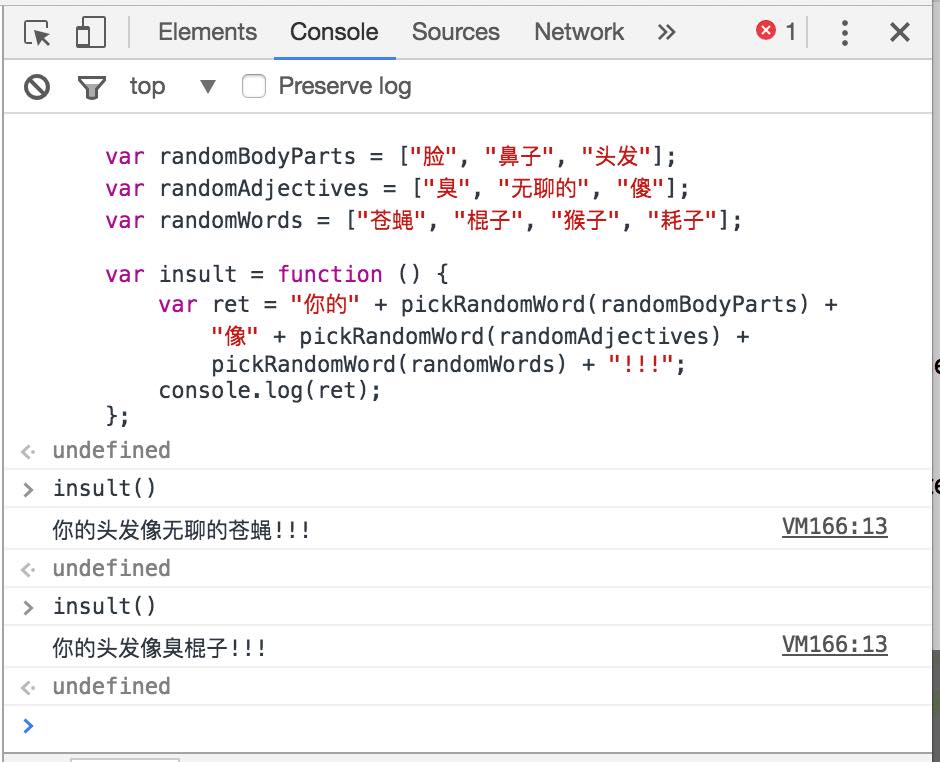Open the Network panel
Image resolution: width=940 pixels, height=762 pixels.
click(x=579, y=31)
